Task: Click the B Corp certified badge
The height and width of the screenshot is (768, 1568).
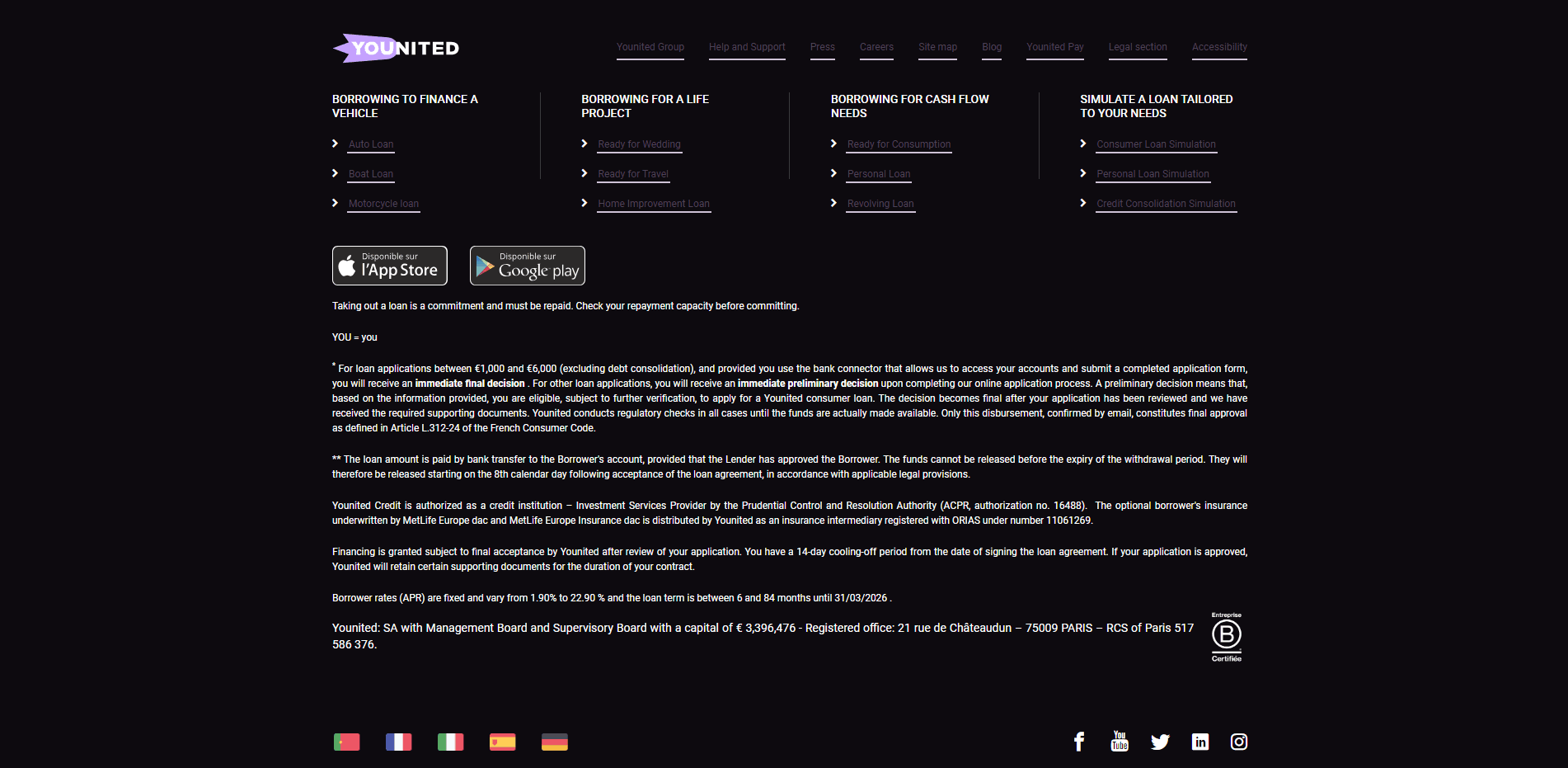Action: [1227, 637]
